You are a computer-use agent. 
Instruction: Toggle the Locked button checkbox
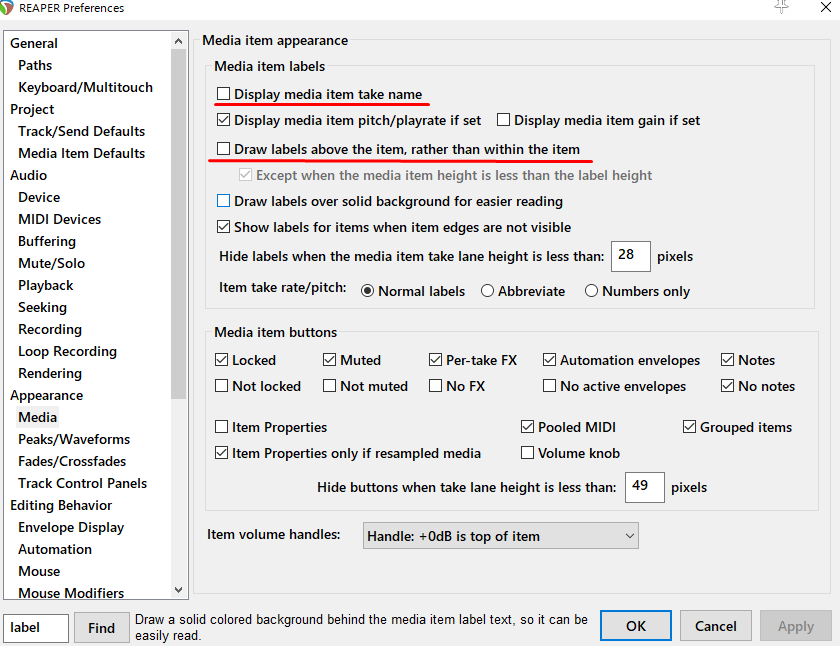tap(221, 359)
